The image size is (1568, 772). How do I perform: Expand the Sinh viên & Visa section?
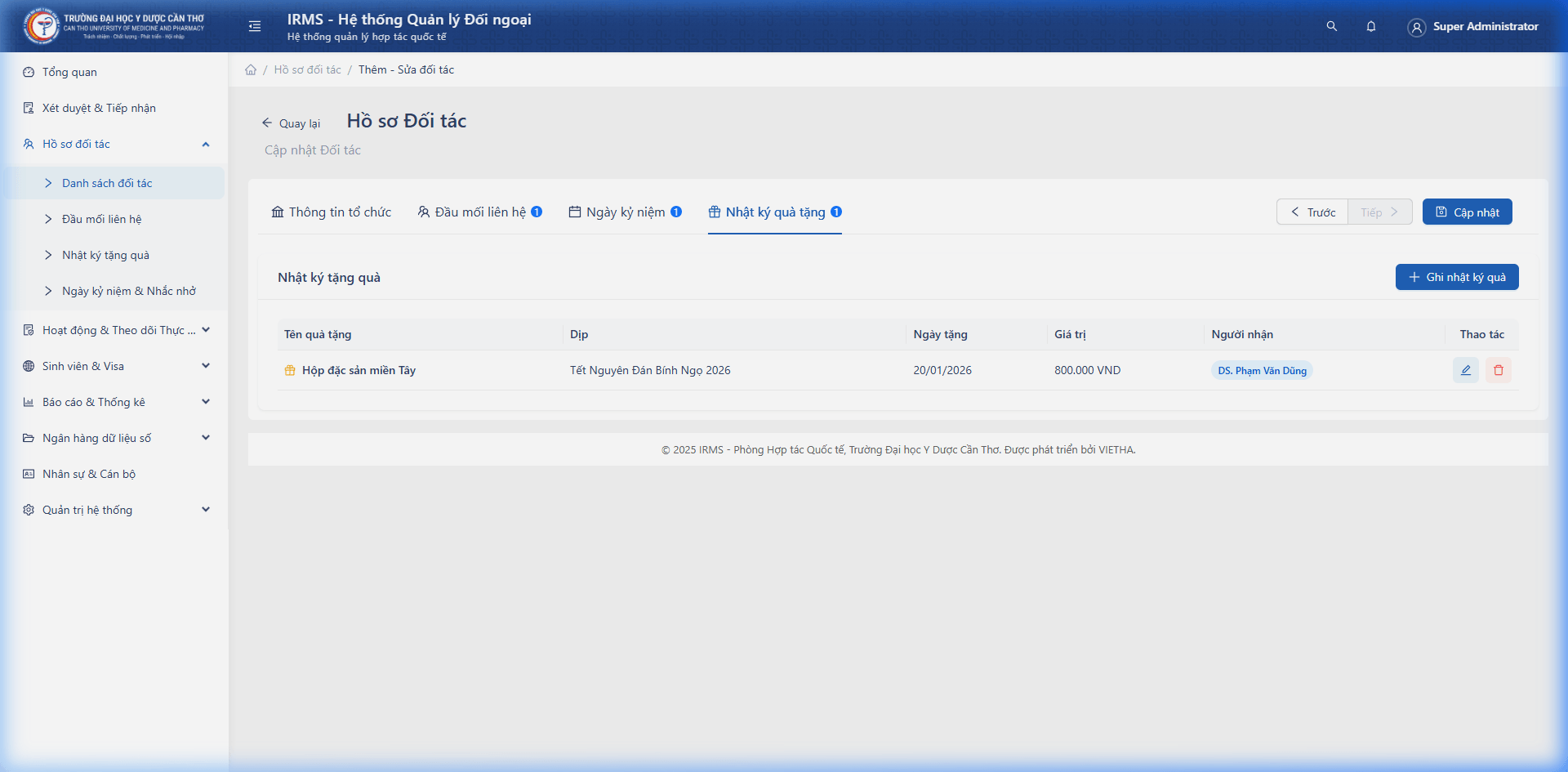[x=205, y=366]
